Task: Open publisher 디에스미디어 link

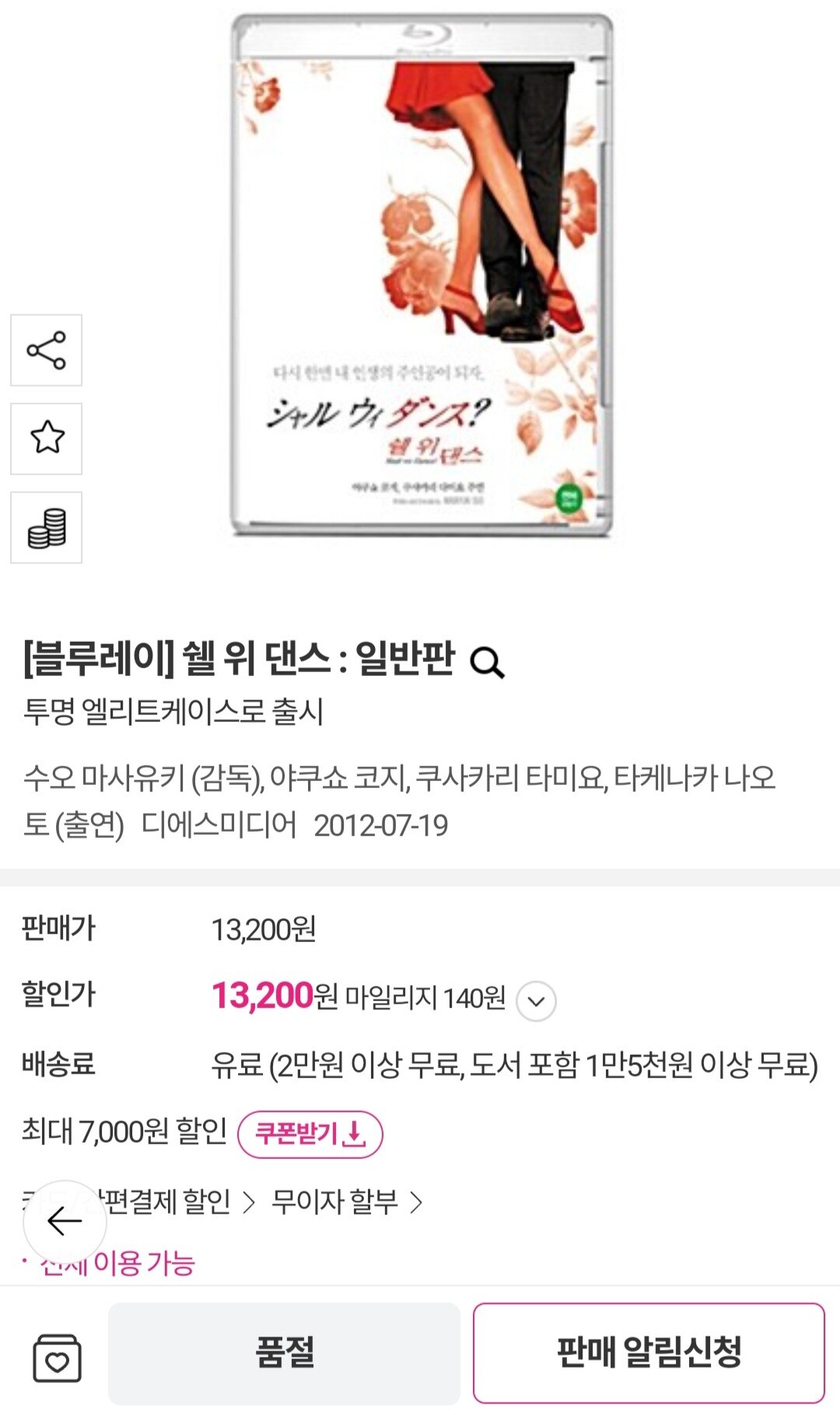Action: (x=219, y=825)
